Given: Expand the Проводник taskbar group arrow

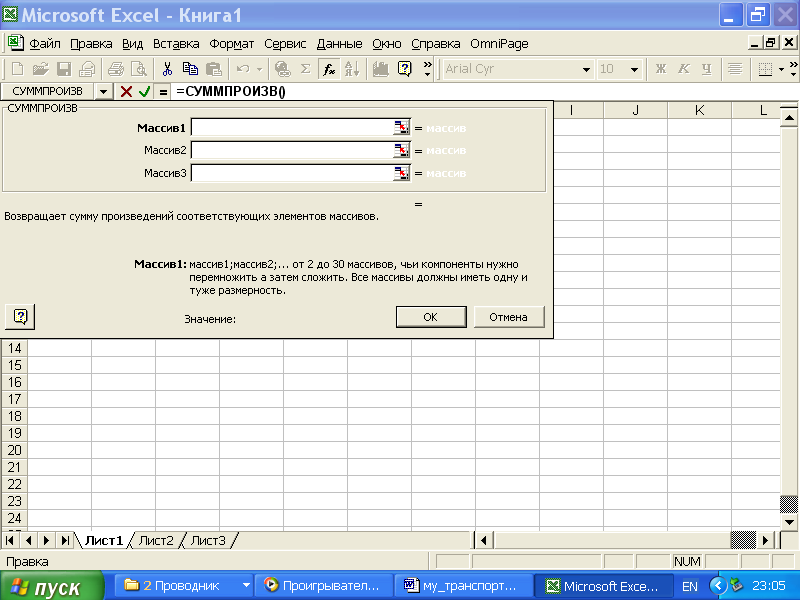Looking at the screenshot, I should click(246, 585).
